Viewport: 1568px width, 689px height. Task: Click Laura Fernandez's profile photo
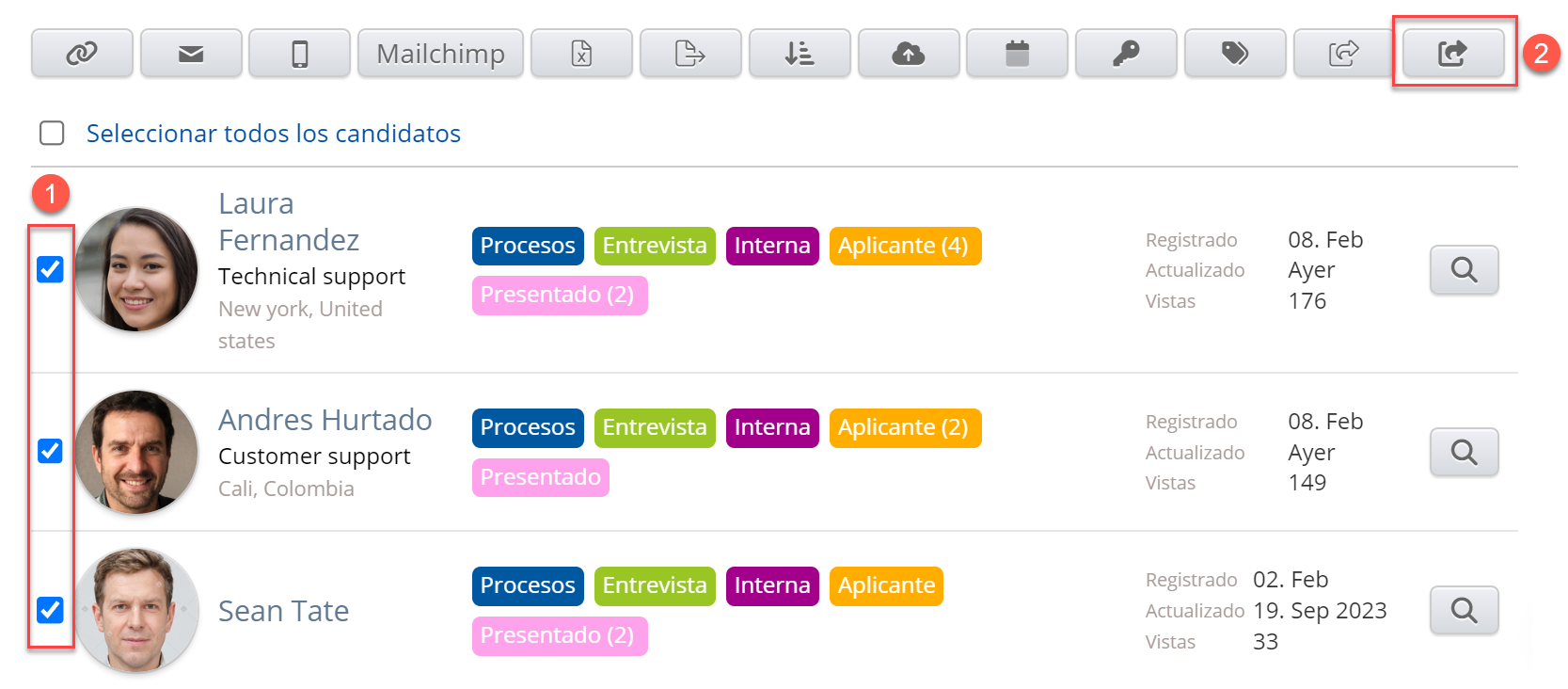tap(136, 270)
